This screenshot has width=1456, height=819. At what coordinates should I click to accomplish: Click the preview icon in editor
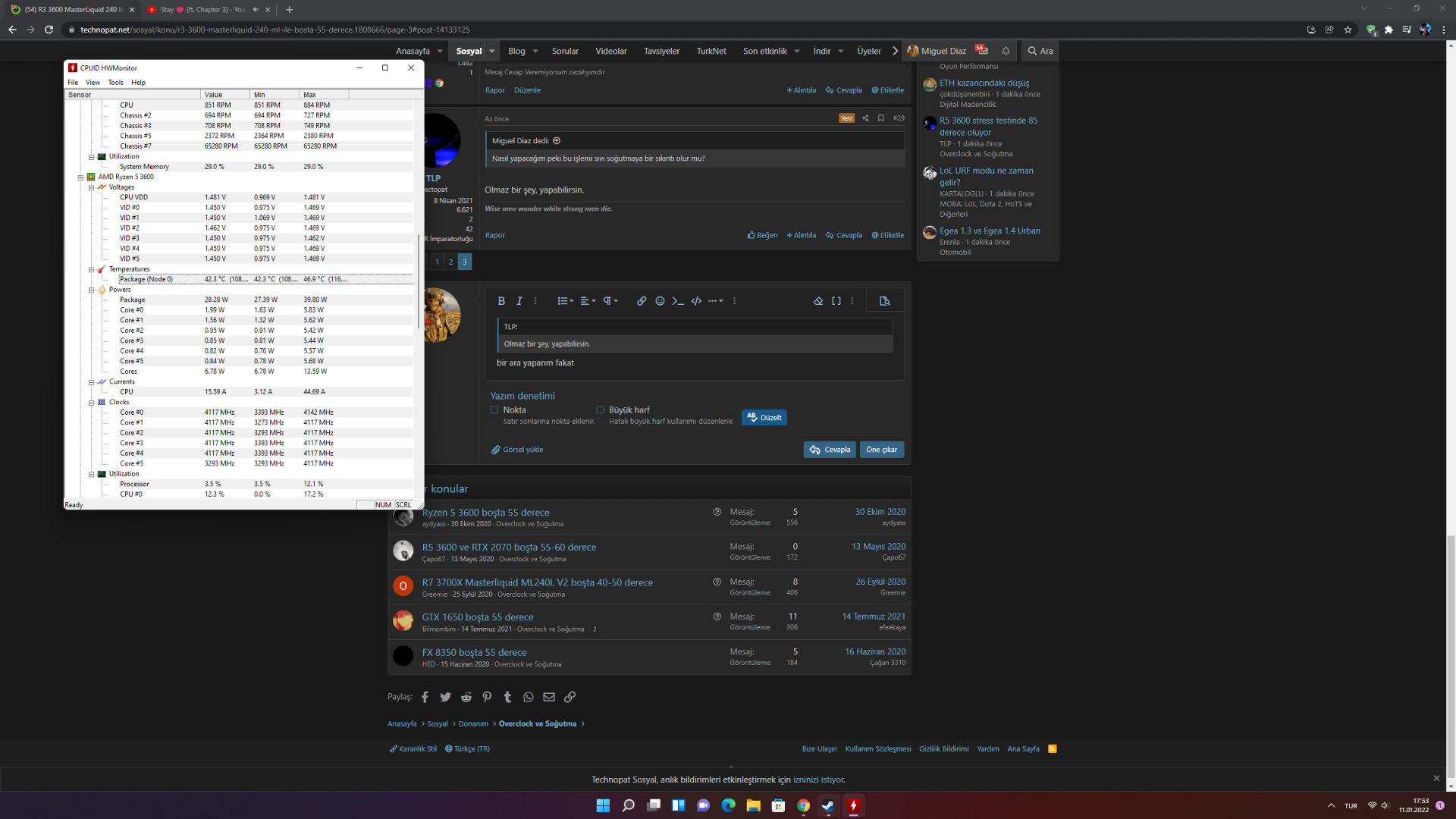click(x=884, y=301)
